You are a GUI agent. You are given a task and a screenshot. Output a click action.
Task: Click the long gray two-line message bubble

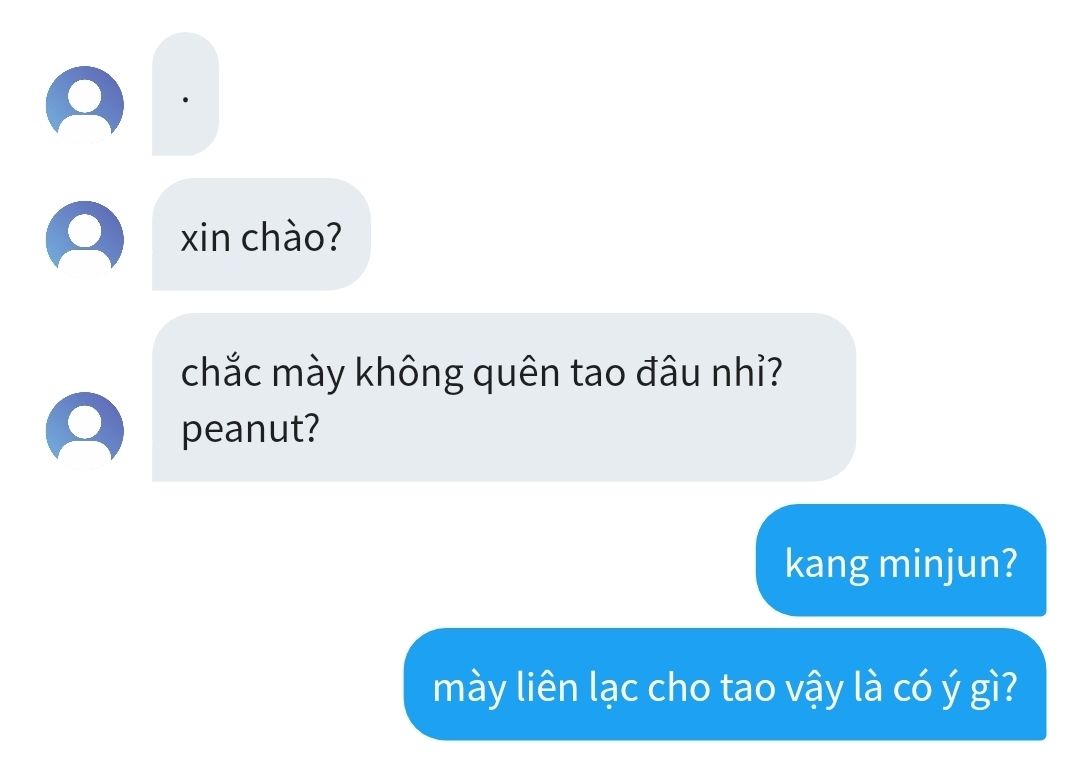(x=503, y=397)
